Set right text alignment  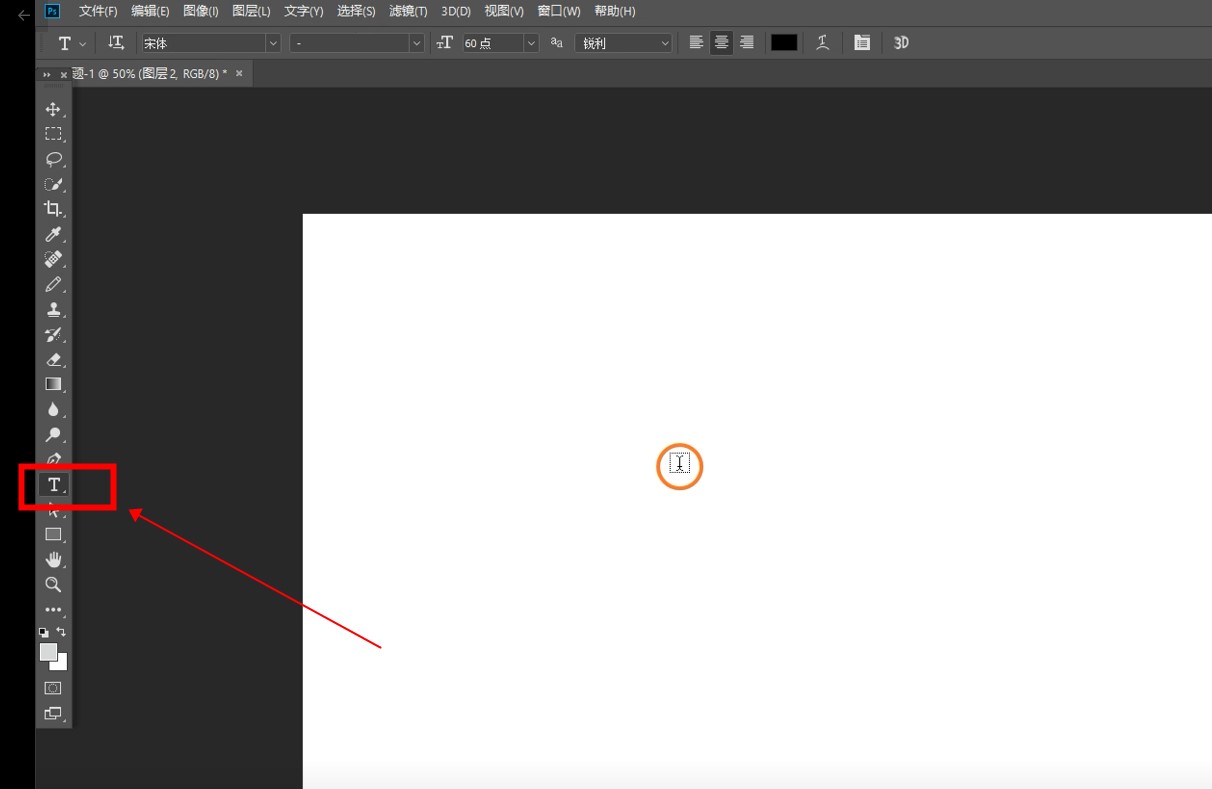pos(746,43)
